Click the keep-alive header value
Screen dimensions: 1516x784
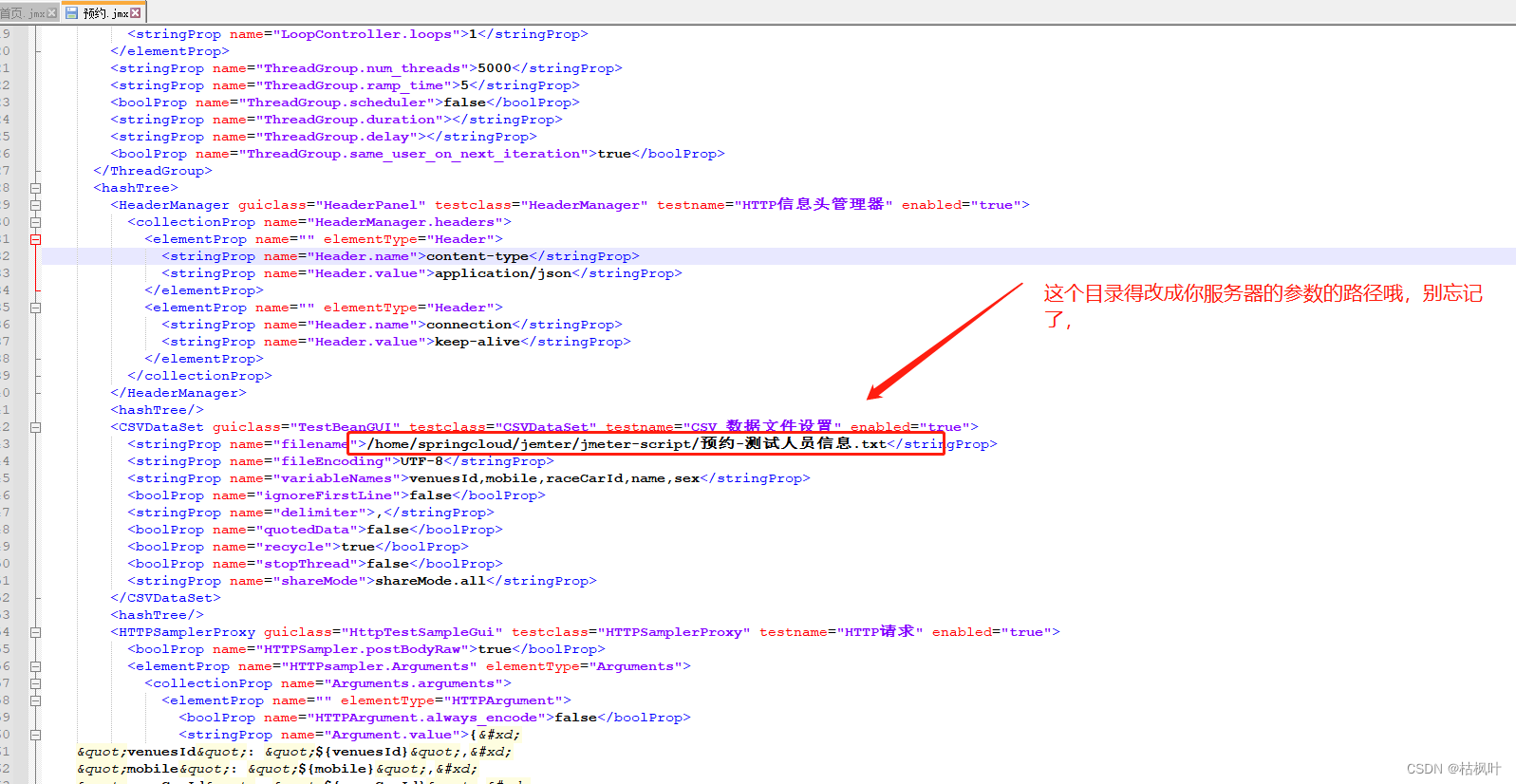pyautogui.click(x=477, y=342)
